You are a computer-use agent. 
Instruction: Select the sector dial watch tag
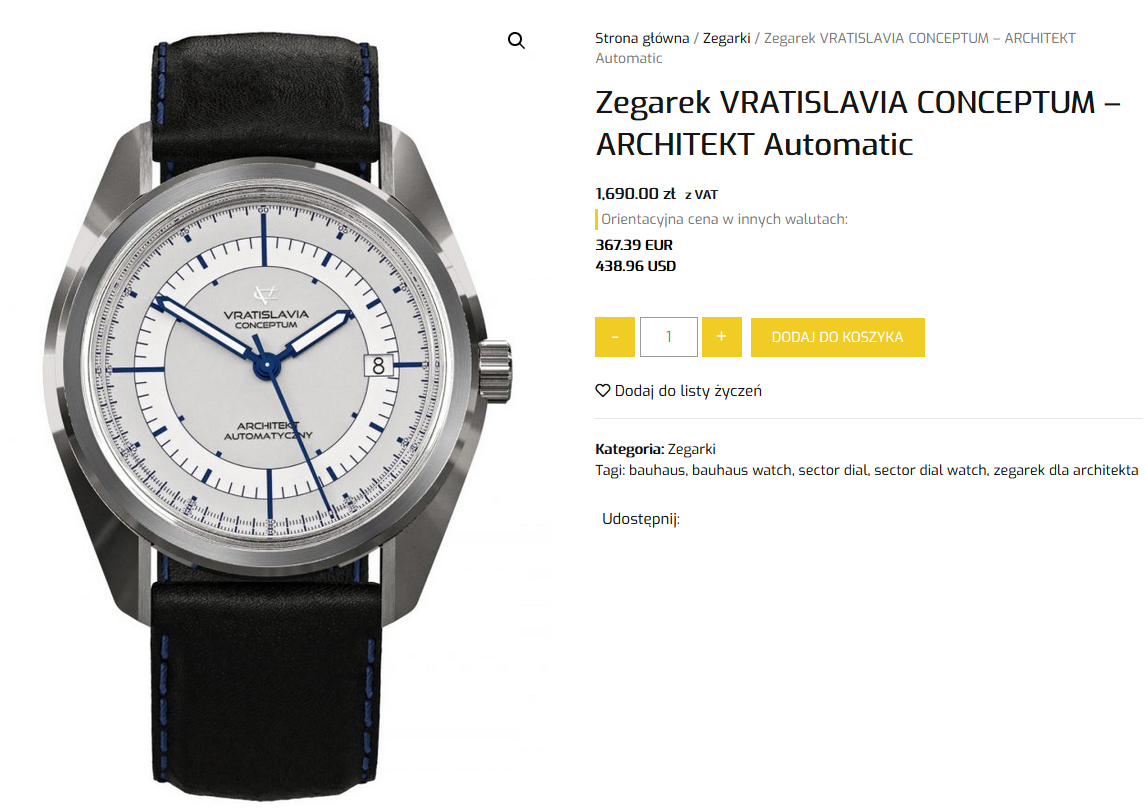(930, 470)
